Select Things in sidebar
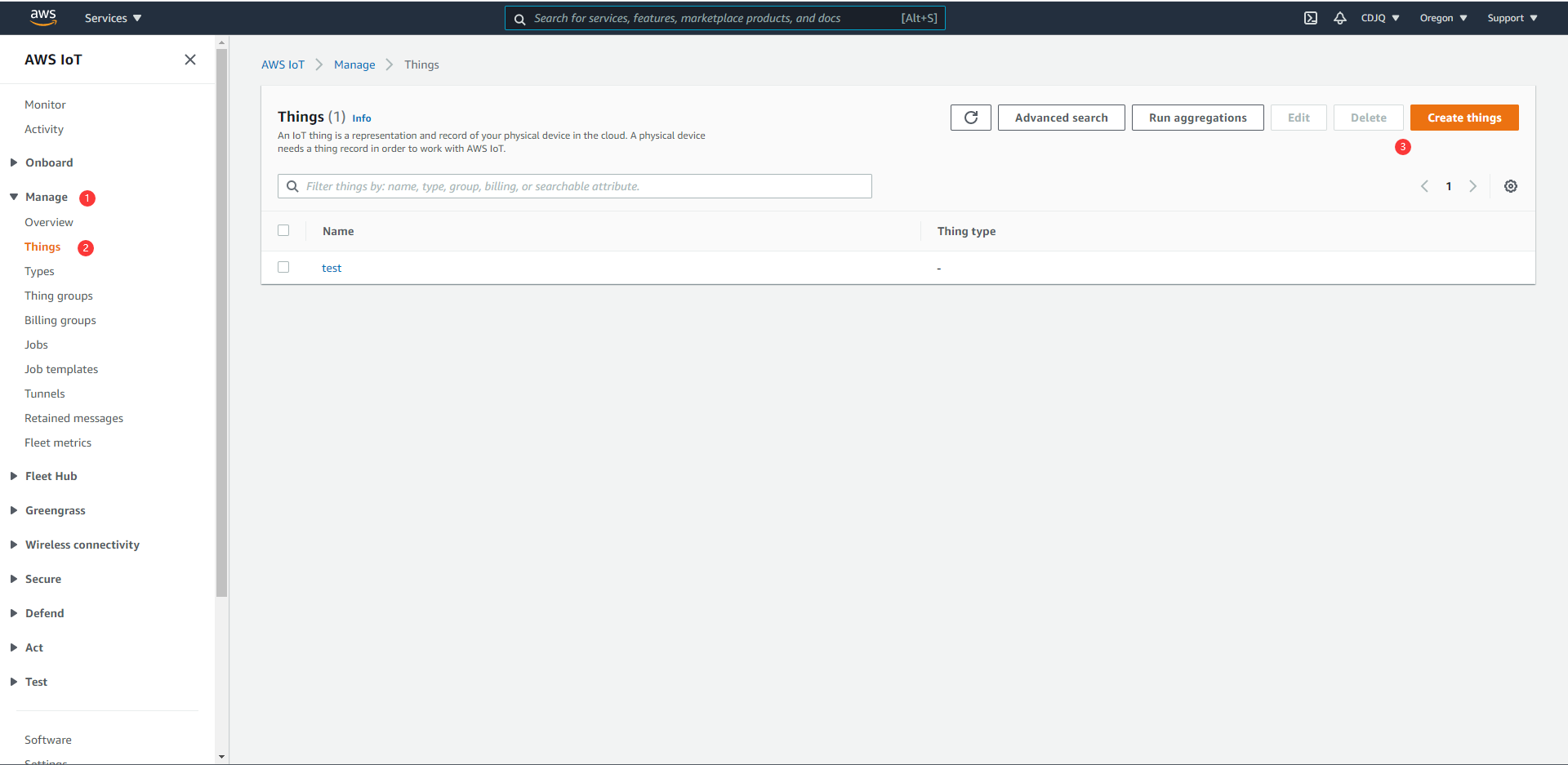Screen dimensions: 1568x765 pos(42,247)
